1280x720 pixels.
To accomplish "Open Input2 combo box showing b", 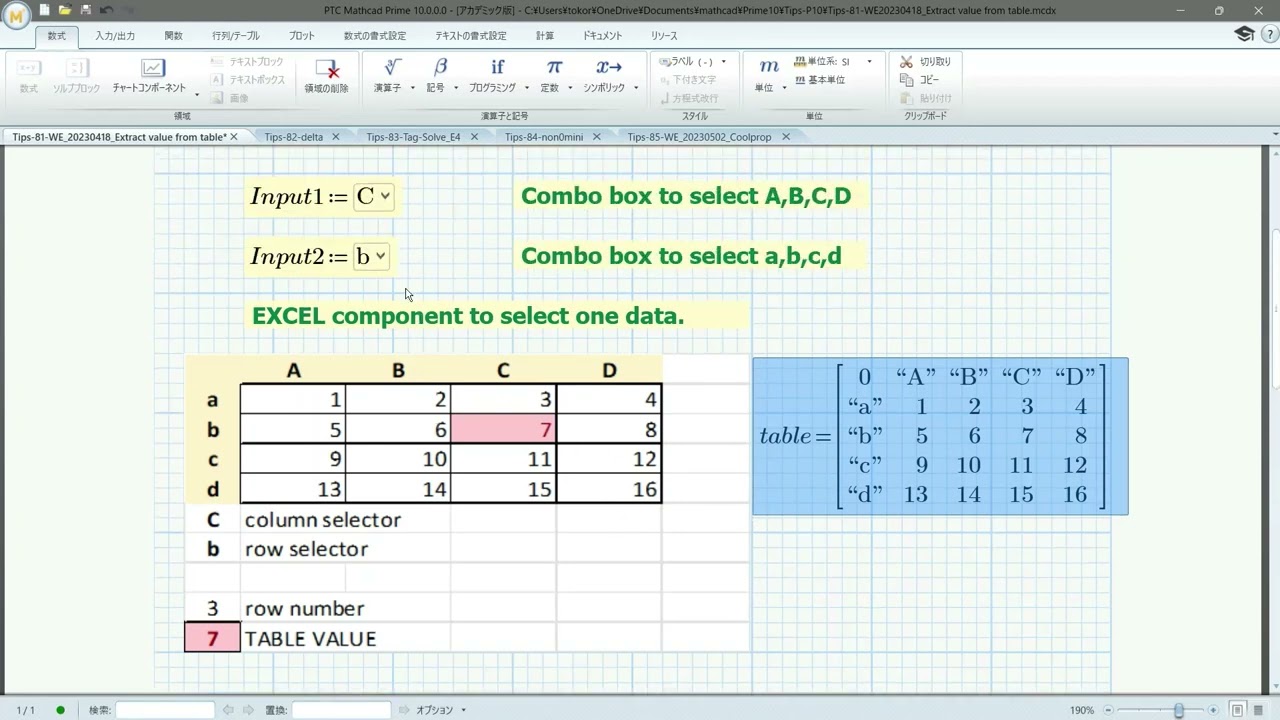I will pyautogui.click(x=371, y=257).
